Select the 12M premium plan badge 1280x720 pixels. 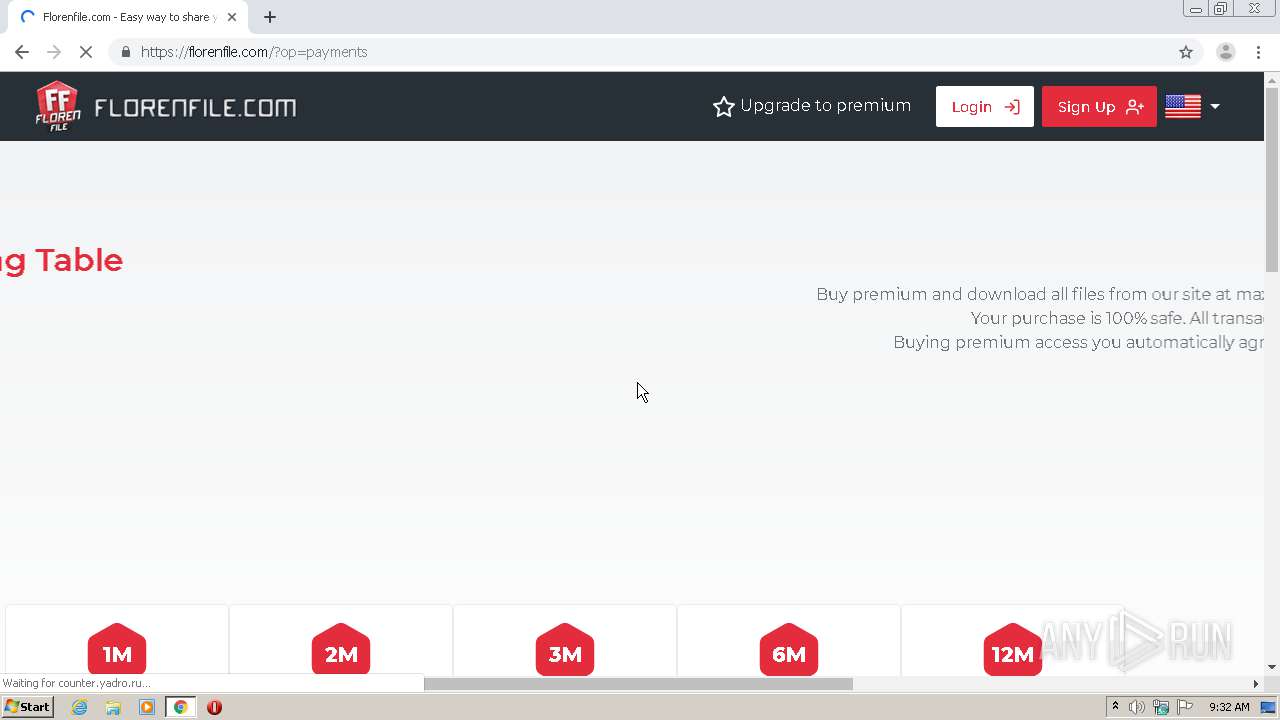point(1013,651)
